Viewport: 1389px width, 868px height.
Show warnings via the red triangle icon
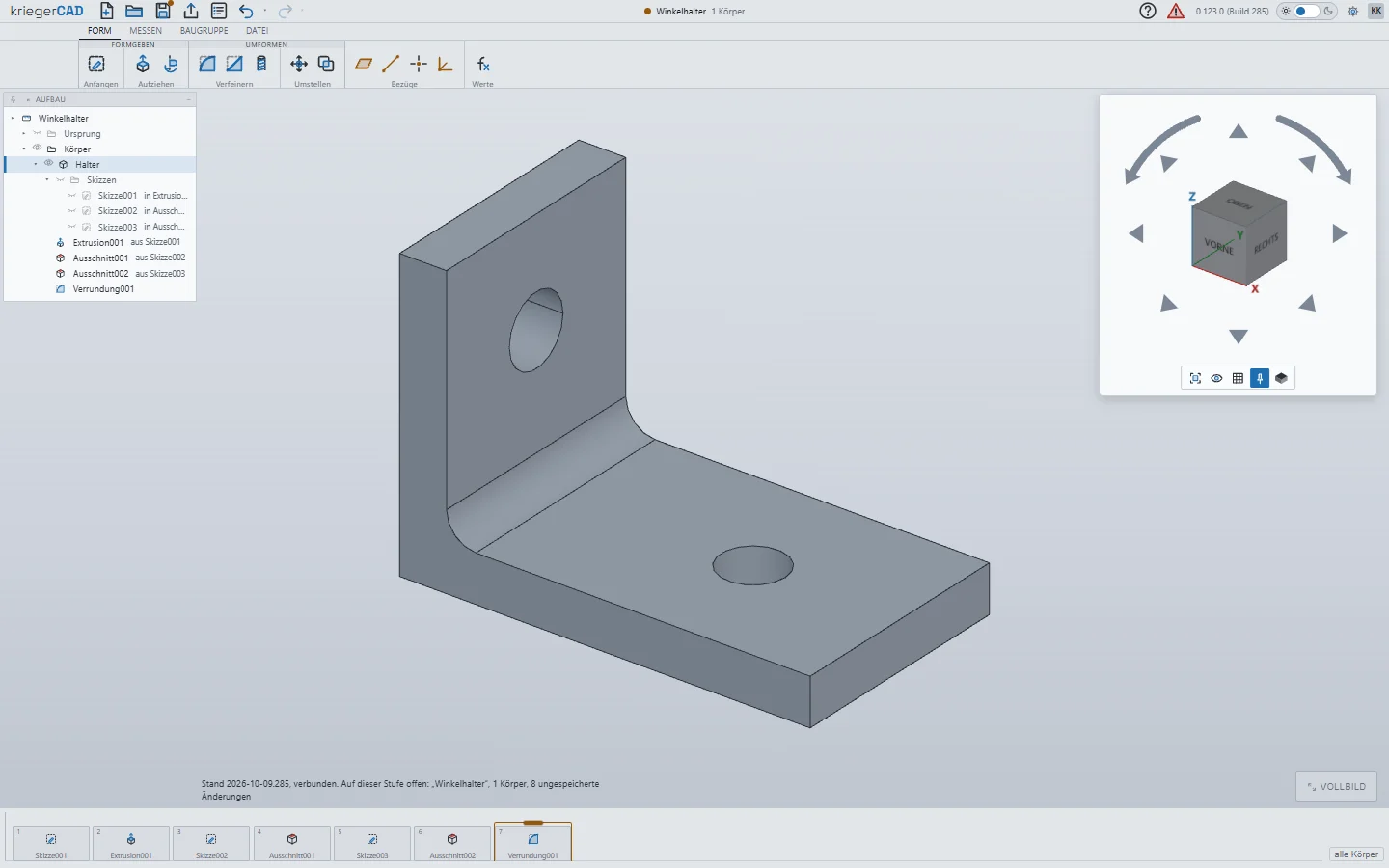coord(1176,12)
